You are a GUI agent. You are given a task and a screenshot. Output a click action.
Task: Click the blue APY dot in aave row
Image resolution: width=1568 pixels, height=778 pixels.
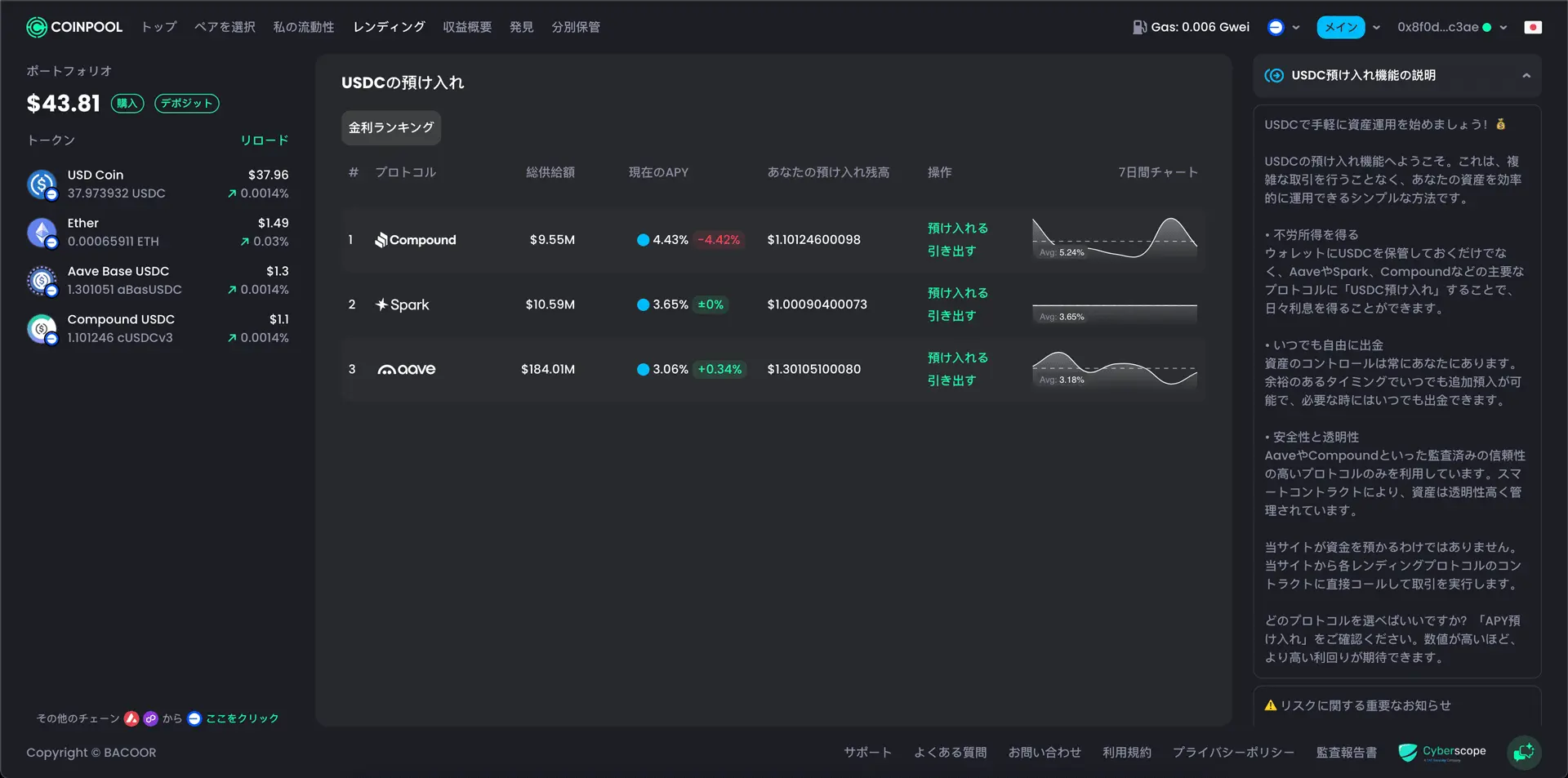pos(643,369)
